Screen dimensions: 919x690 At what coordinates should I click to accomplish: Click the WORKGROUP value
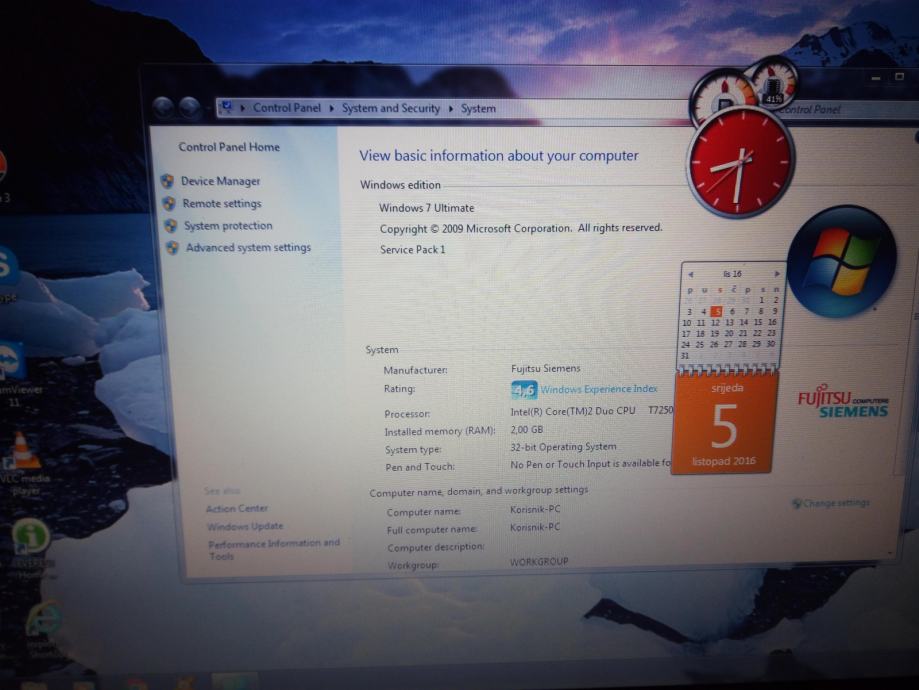(539, 562)
